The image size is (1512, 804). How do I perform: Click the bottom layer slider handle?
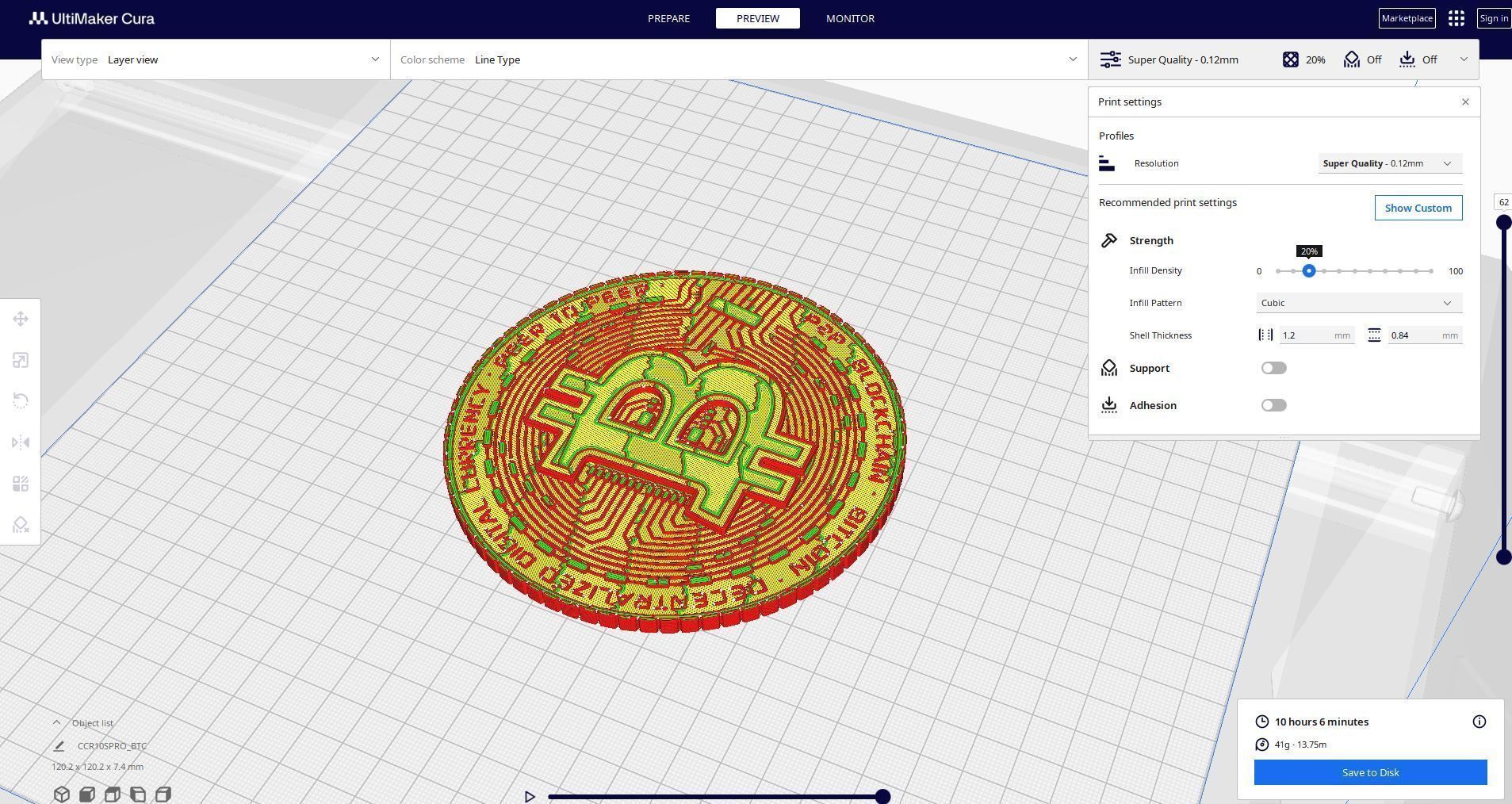pyautogui.click(x=1503, y=557)
